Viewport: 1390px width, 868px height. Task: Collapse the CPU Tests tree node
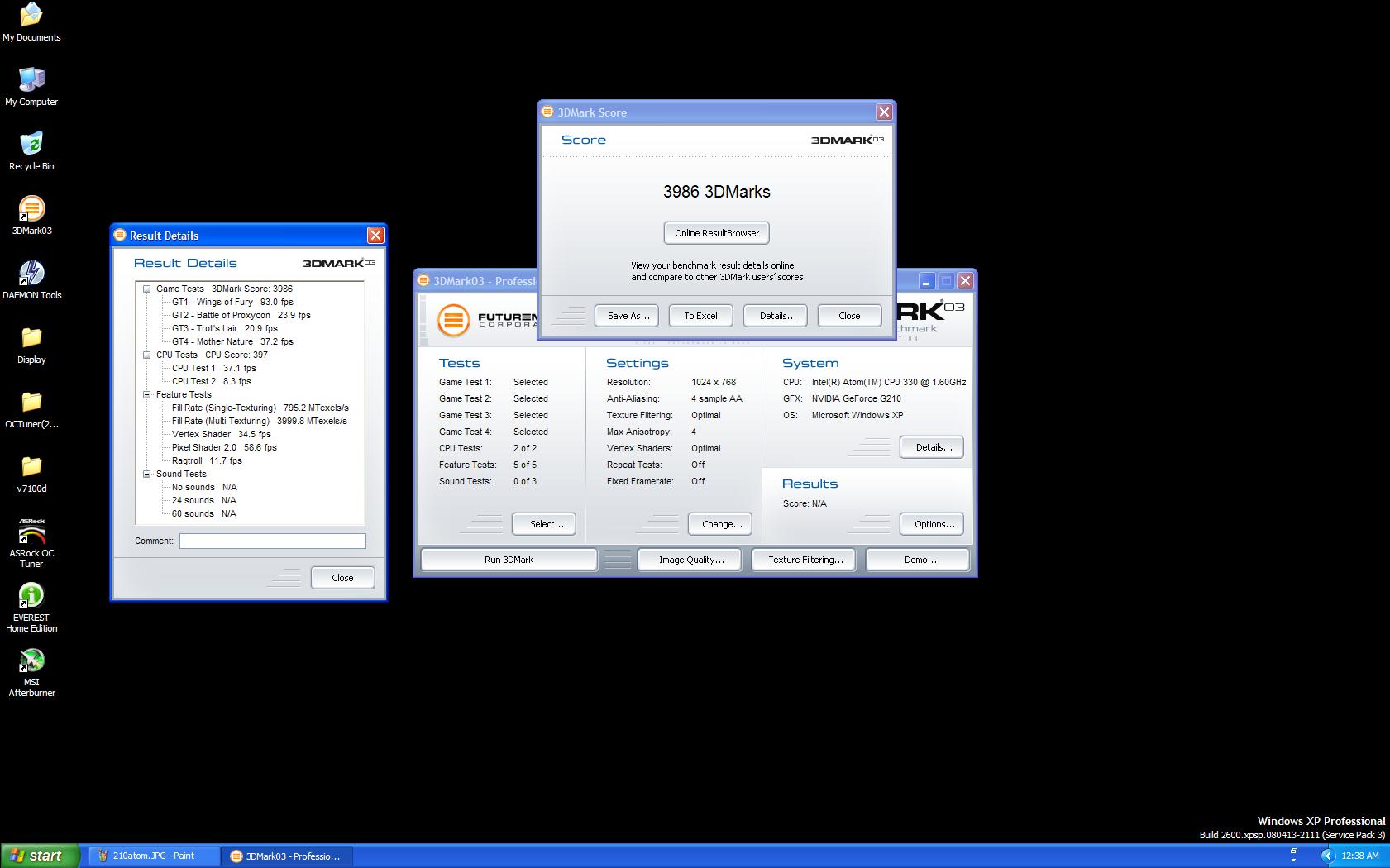click(147, 355)
